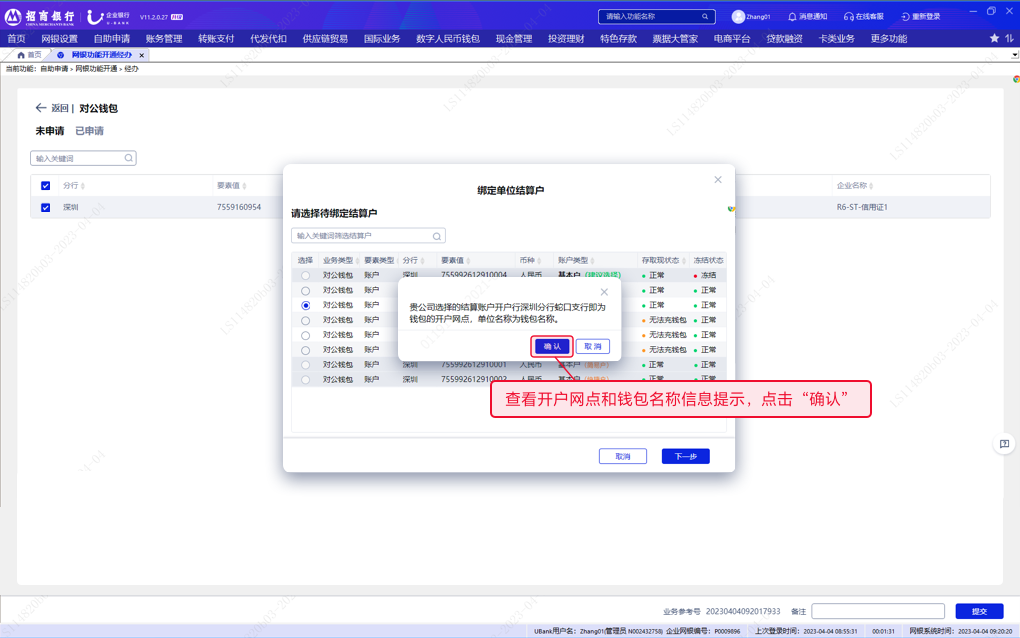Uncheck the 深圳 row checkbox

pyautogui.click(x=46, y=208)
